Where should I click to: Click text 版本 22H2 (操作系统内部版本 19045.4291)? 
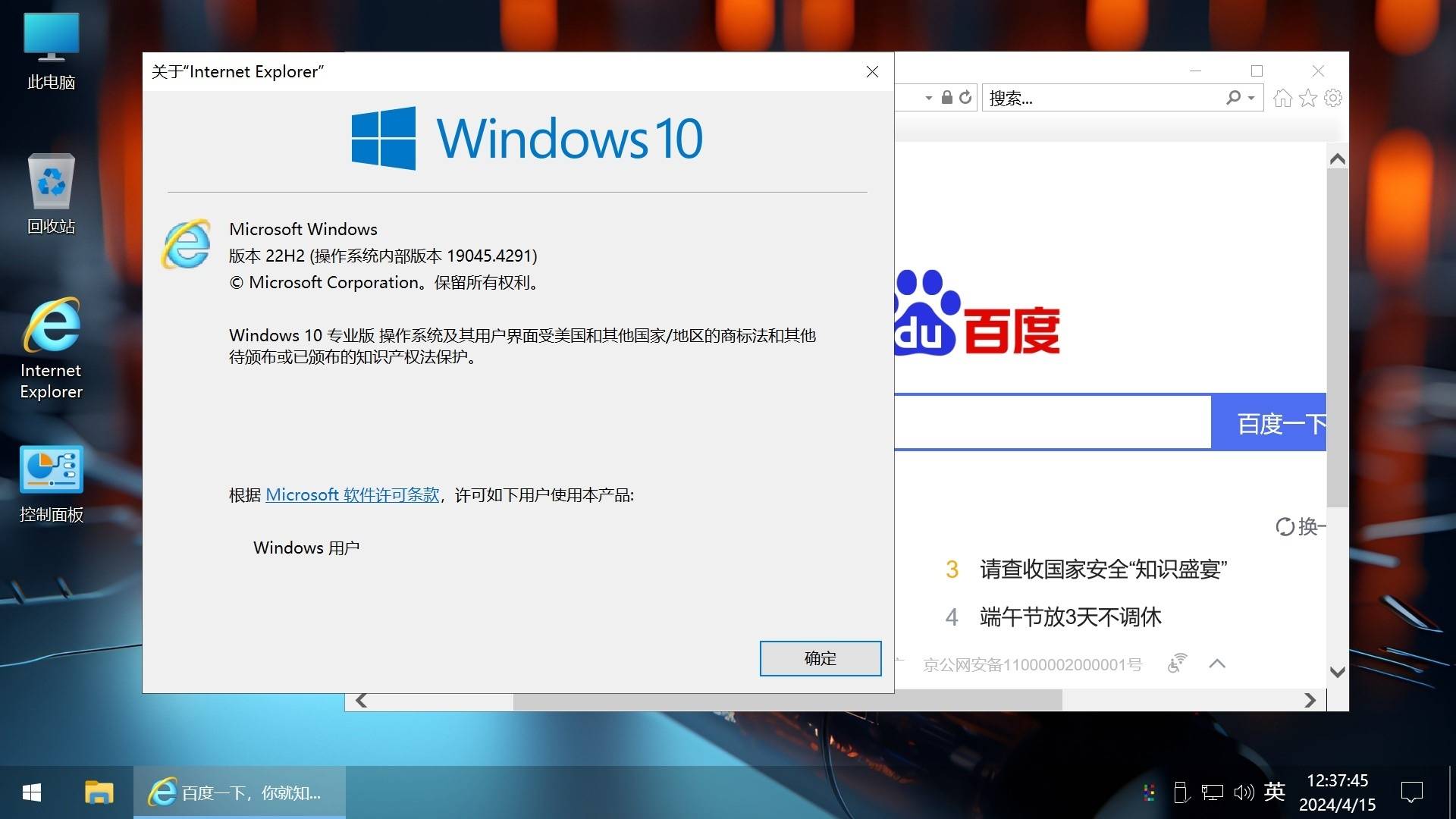[383, 256]
